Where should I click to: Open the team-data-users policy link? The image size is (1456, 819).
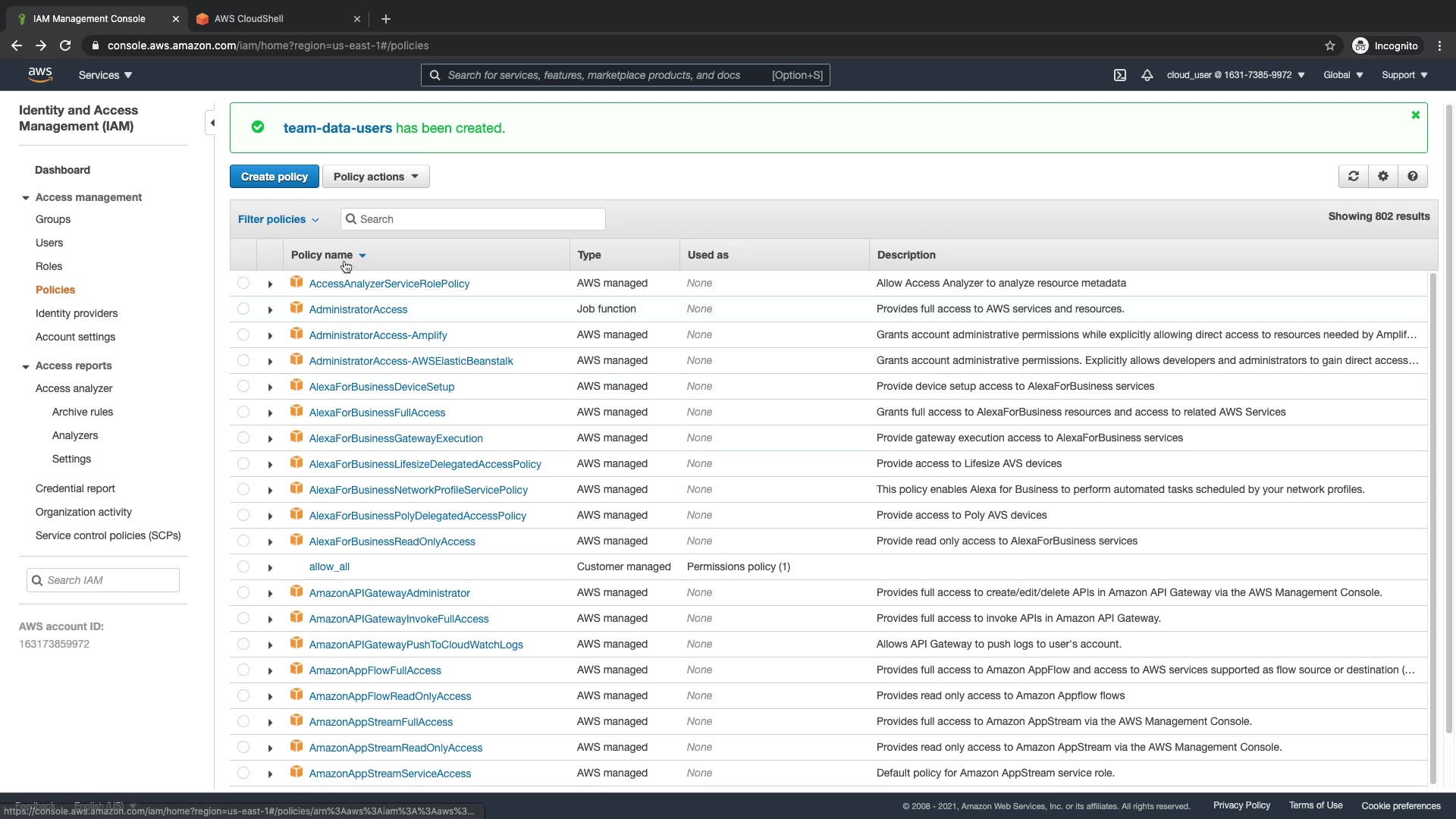pyautogui.click(x=337, y=128)
